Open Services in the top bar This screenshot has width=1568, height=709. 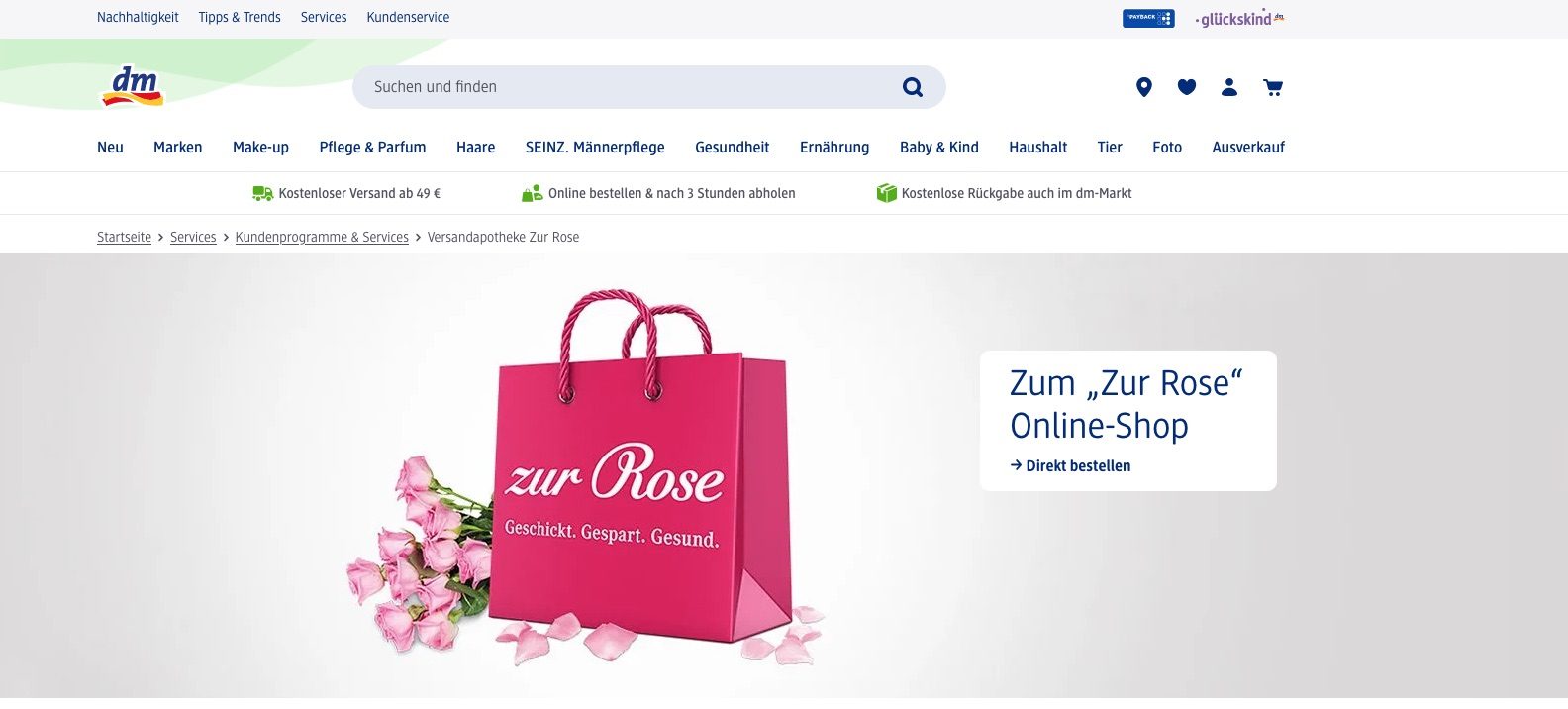(x=324, y=17)
